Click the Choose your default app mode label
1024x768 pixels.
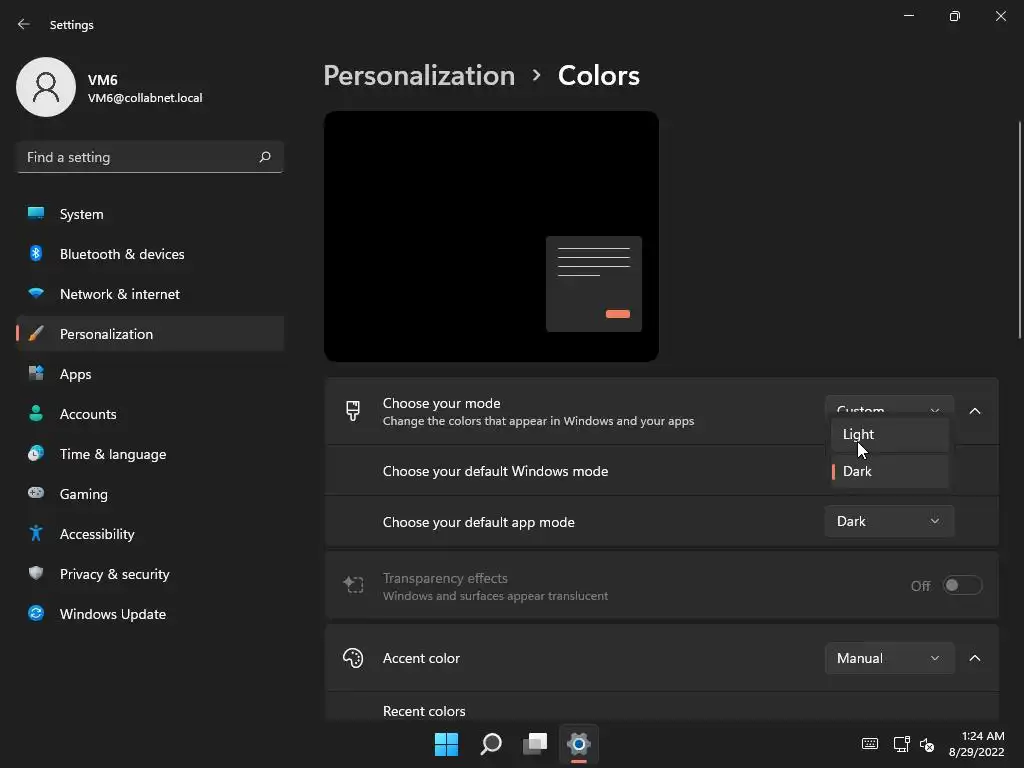click(479, 522)
